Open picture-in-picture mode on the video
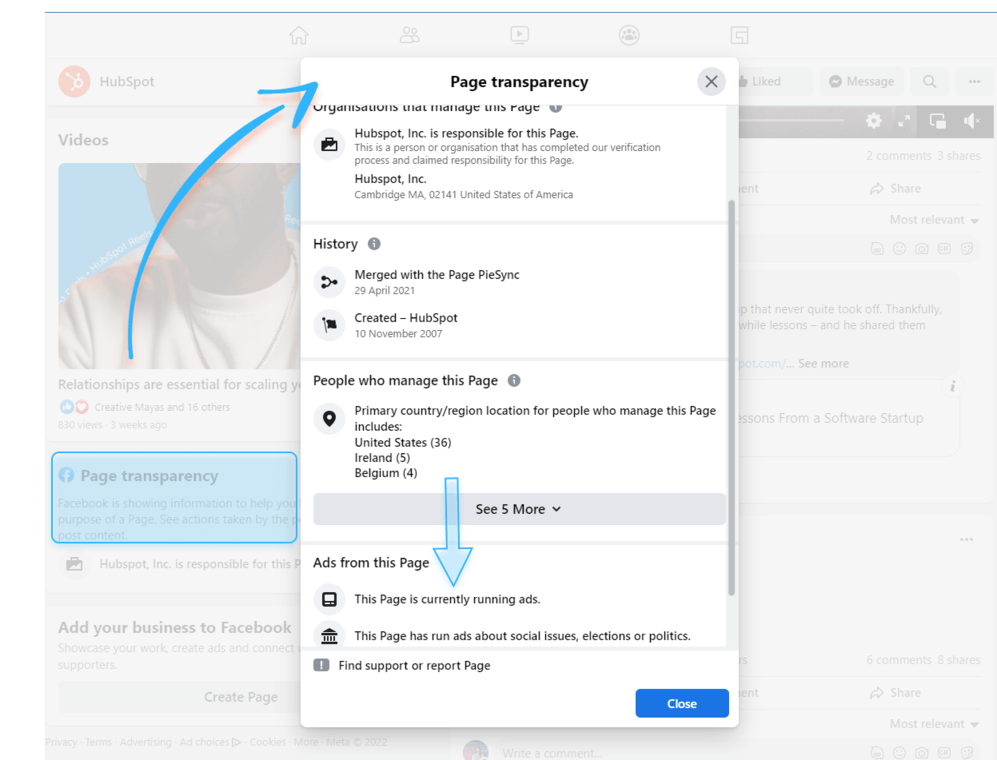The image size is (997, 760). (x=937, y=120)
